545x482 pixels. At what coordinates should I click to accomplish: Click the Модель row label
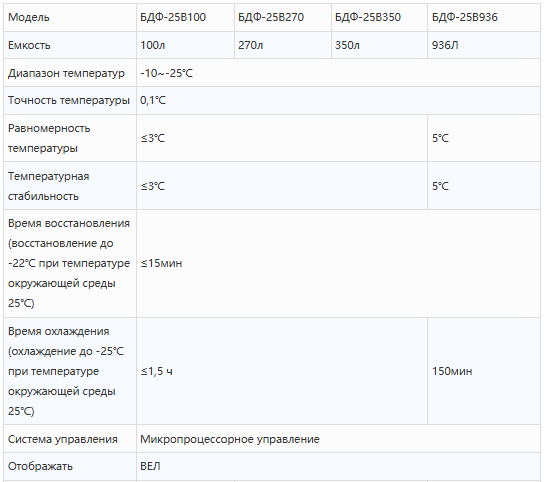[29, 17]
